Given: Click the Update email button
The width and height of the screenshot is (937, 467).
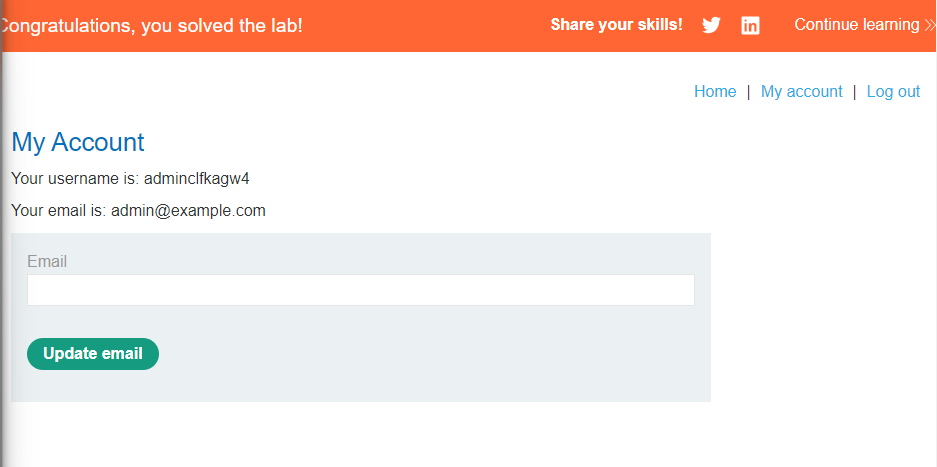Looking at the screenshot, I should pos(93,353).
